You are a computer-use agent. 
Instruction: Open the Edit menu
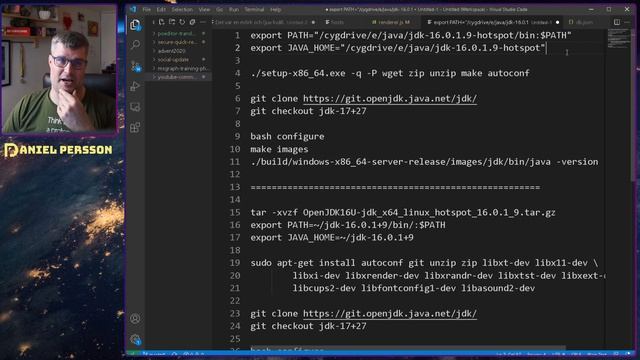(161, 9)
